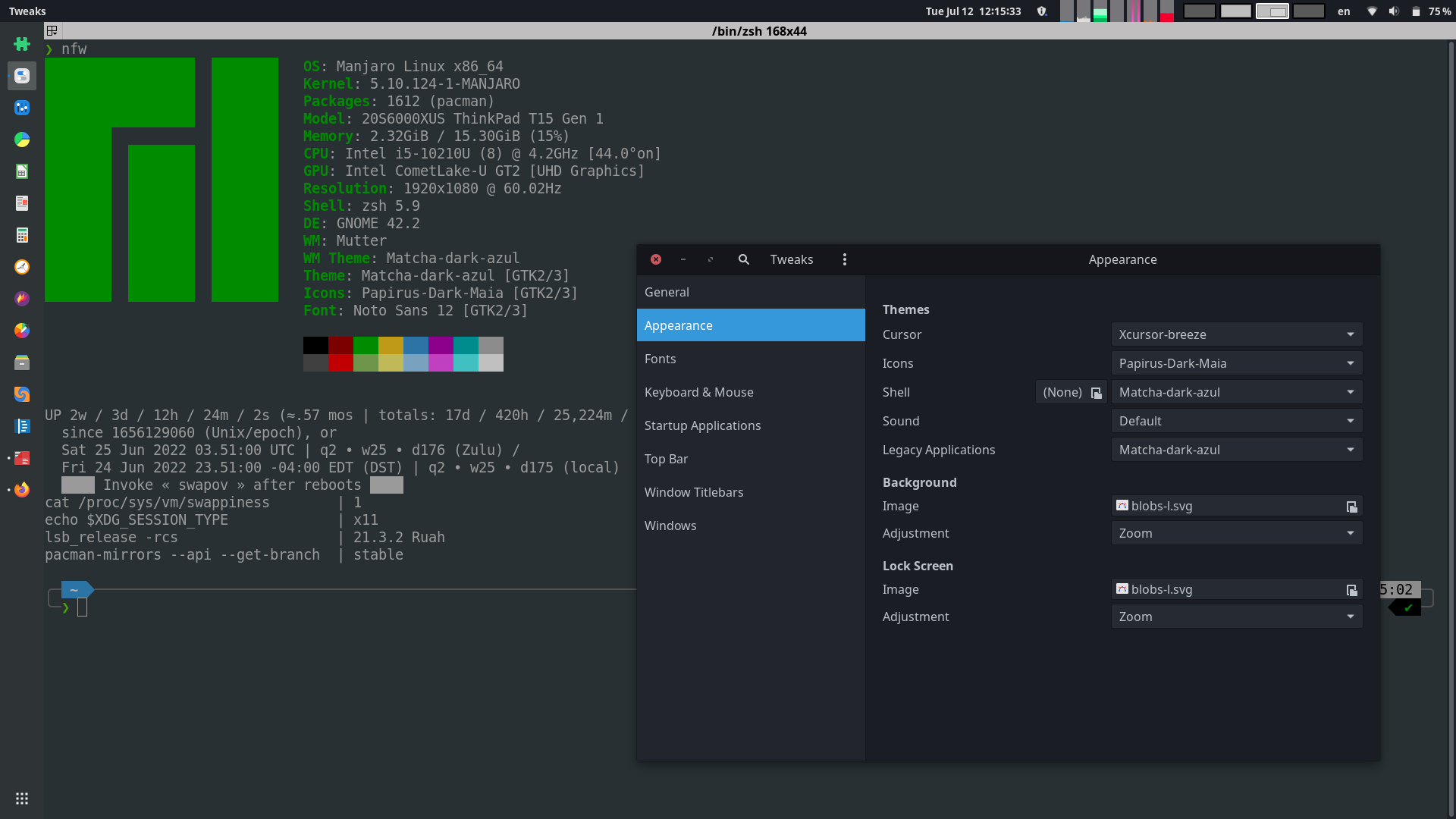
Task: Click the Wi-Fi icon in the top bar
Action: point(1371,11)
